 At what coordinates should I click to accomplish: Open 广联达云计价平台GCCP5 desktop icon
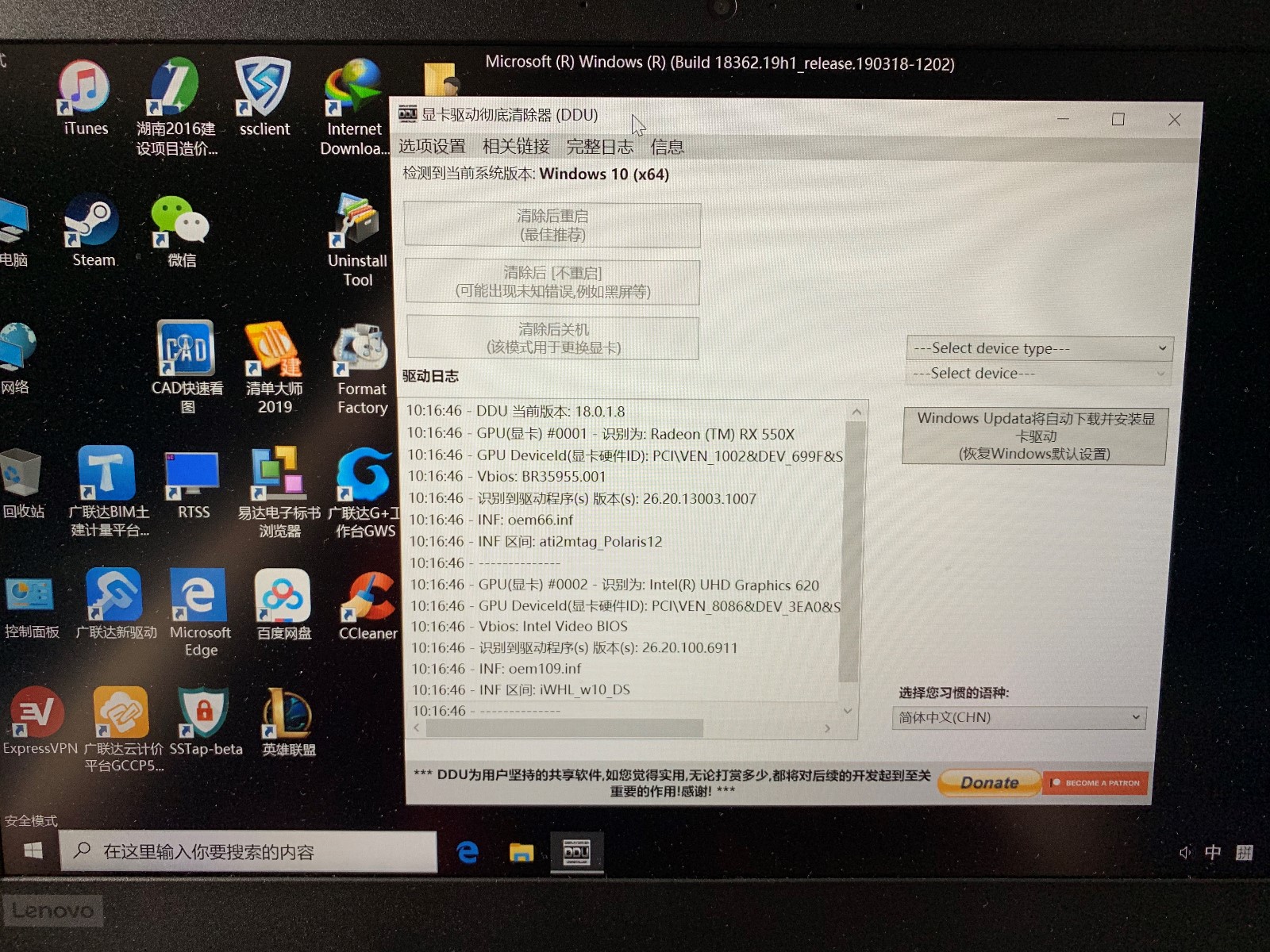click(122, 730)
